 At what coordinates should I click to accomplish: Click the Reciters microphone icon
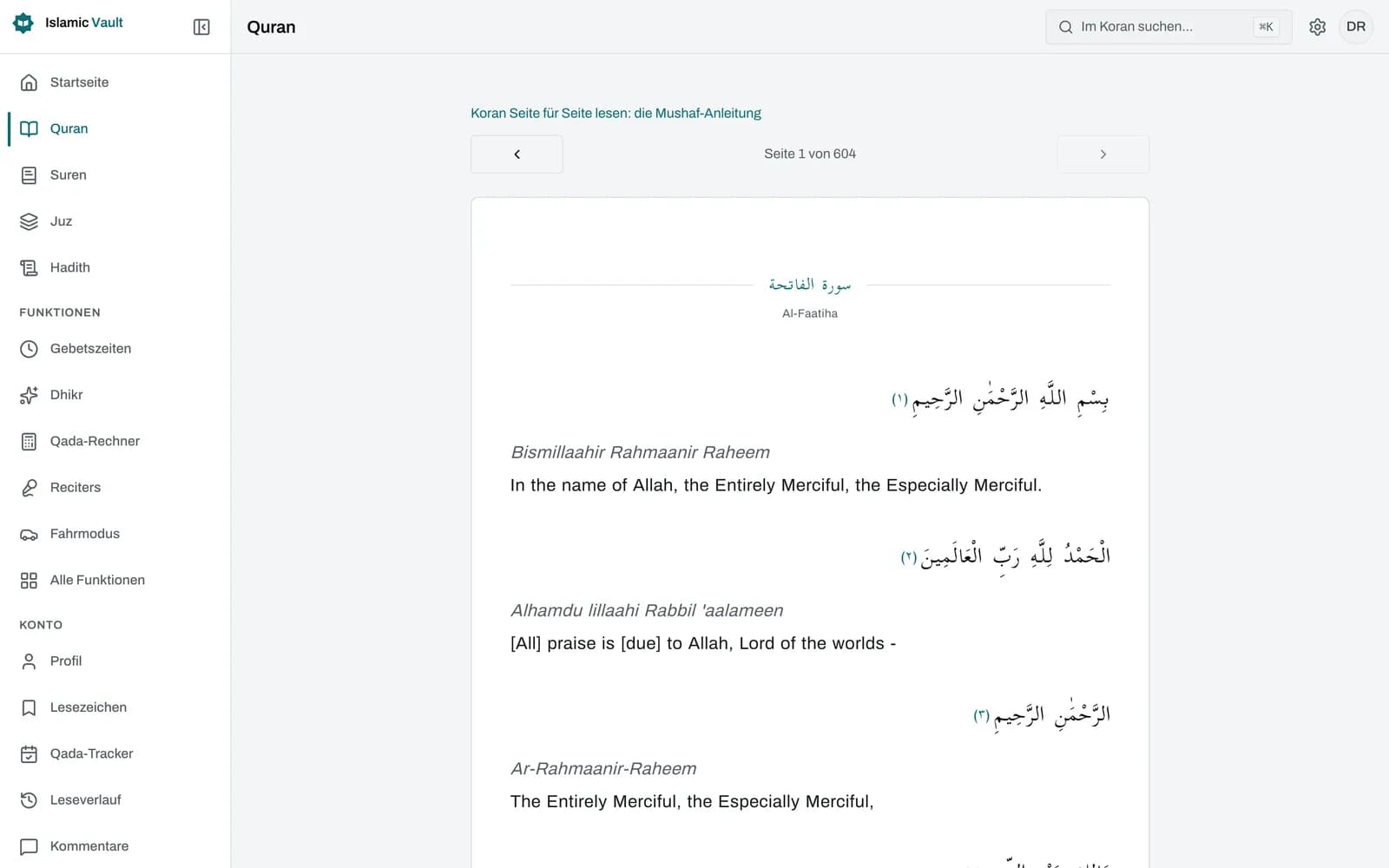pyautogui.click(x=29, y=488)
